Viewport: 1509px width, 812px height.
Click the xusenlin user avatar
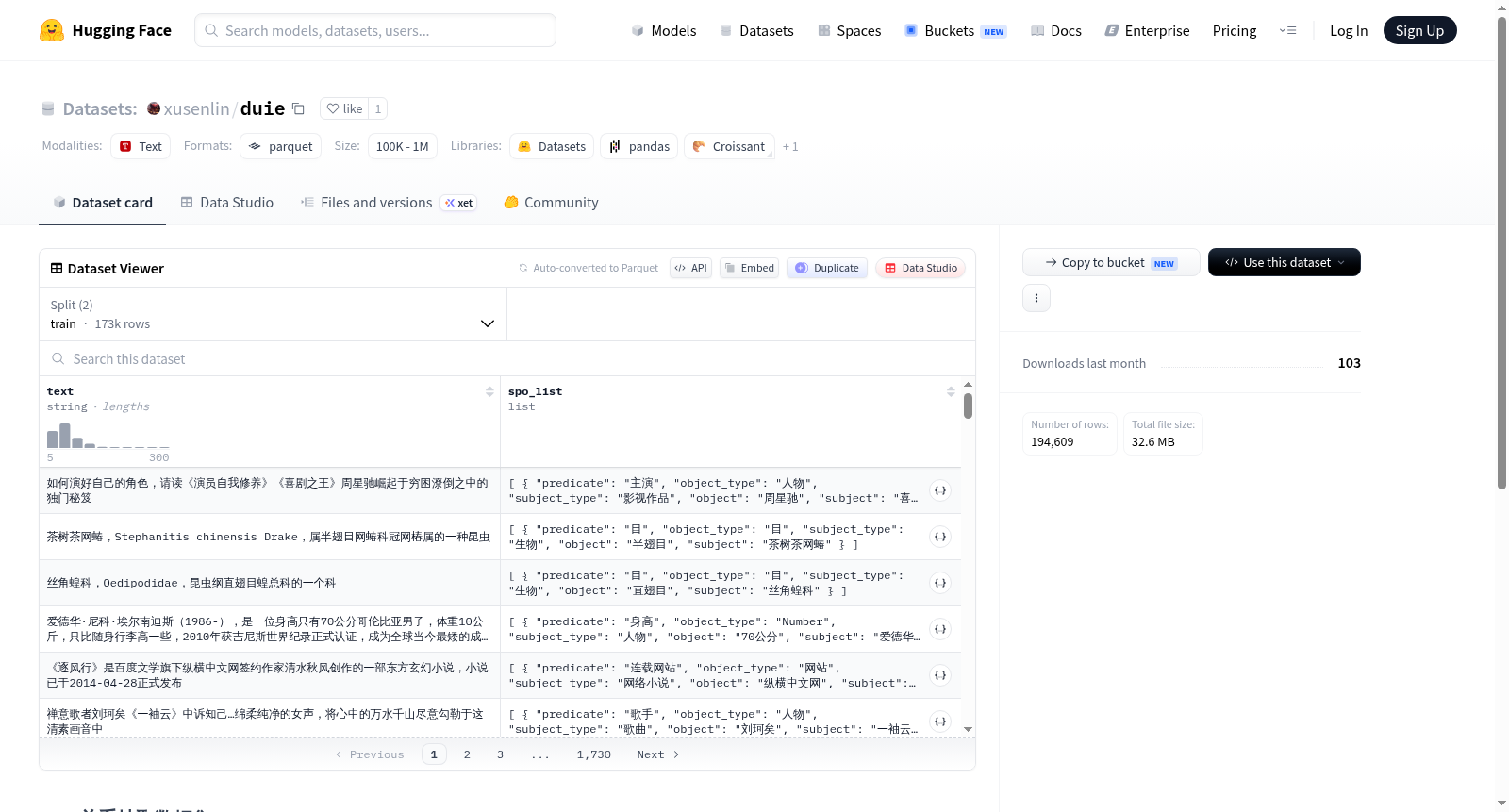[x=154, y=108]
